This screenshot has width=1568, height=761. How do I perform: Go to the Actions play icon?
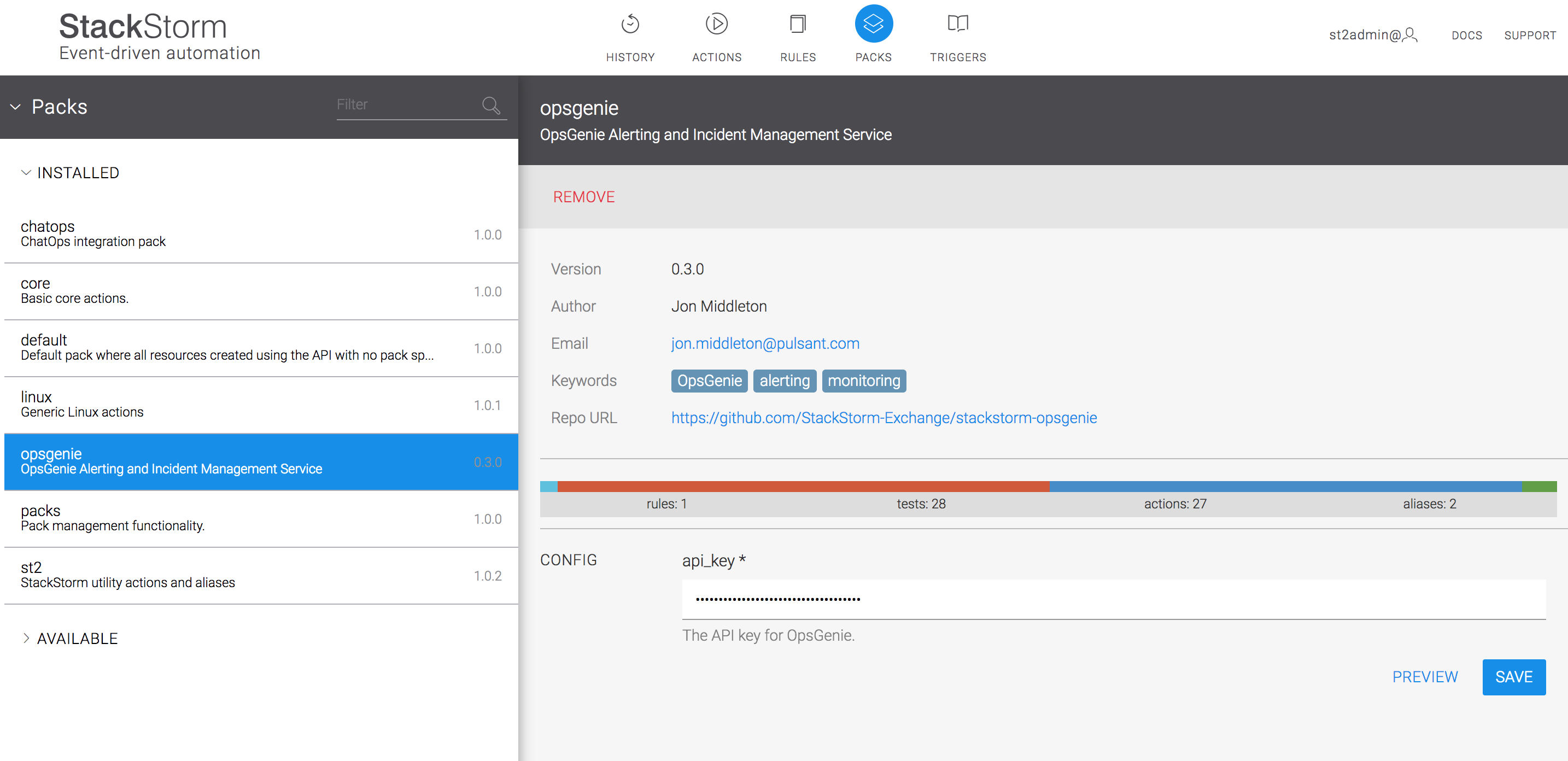716,25
